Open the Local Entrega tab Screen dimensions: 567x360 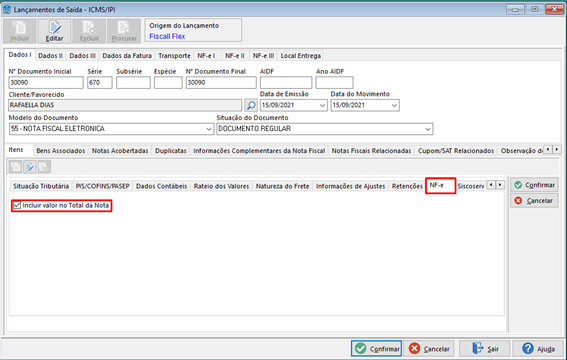tap(301, 56)
